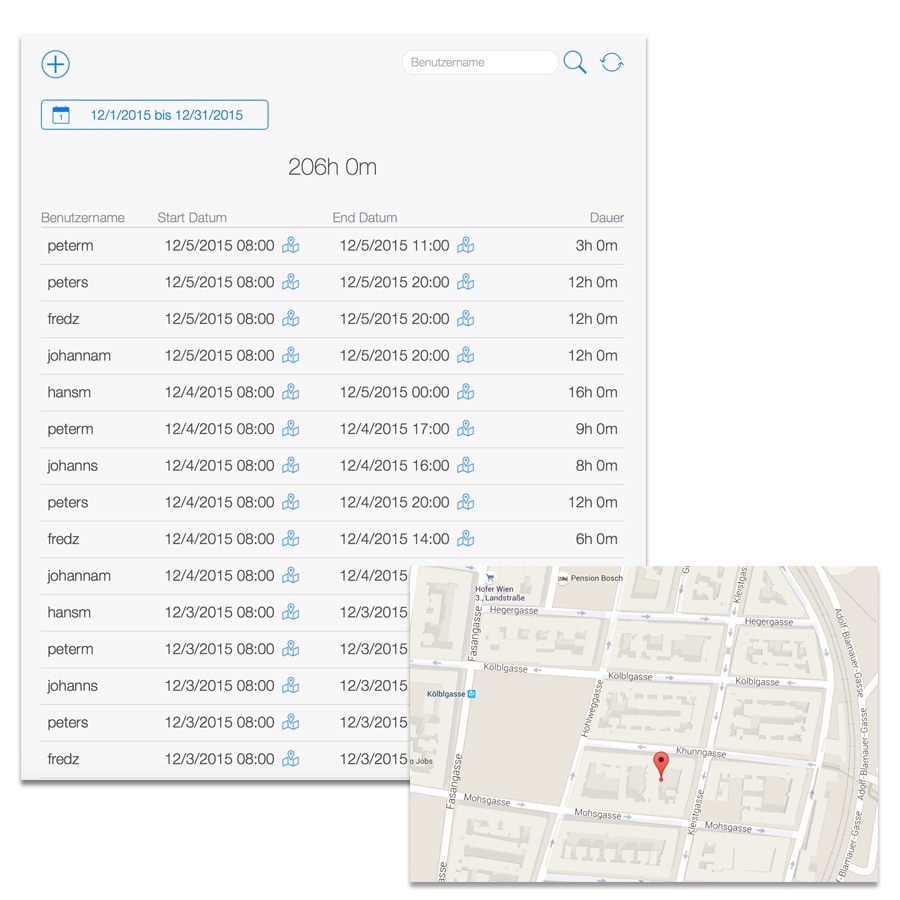
Task: Click the red location pin on the map
Action: pyautogui.click(x=661, y=766)
